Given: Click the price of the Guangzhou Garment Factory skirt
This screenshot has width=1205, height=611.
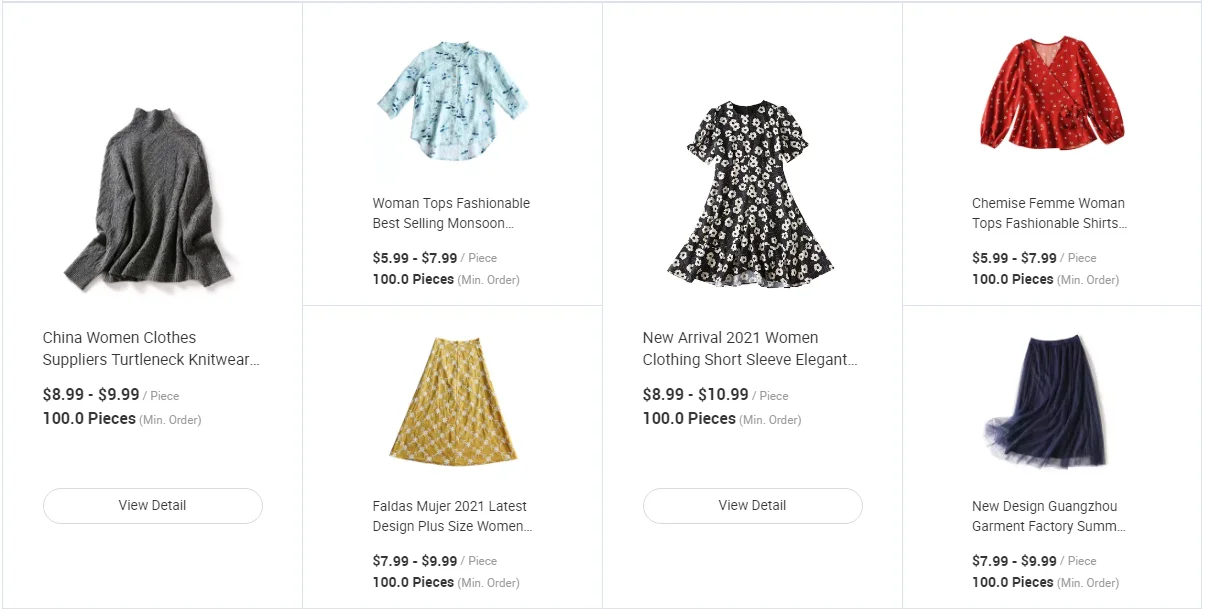Looking at the screenshot, I should (1014, 561).
